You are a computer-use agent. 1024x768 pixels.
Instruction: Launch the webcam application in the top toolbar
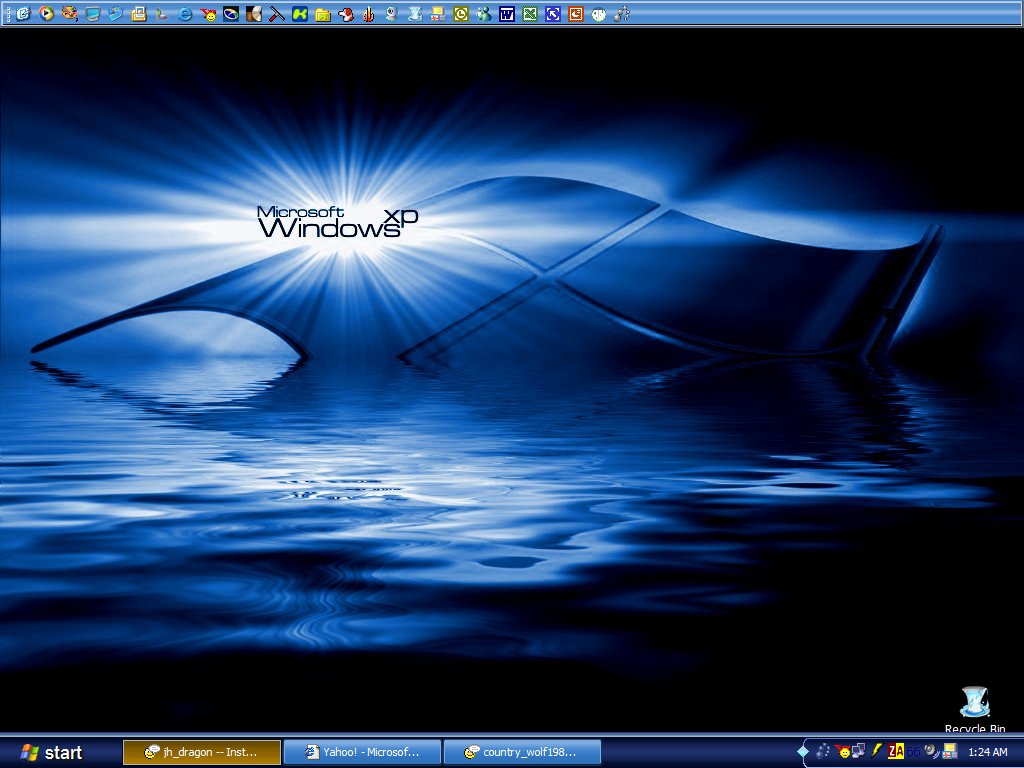tap(392, 13)
